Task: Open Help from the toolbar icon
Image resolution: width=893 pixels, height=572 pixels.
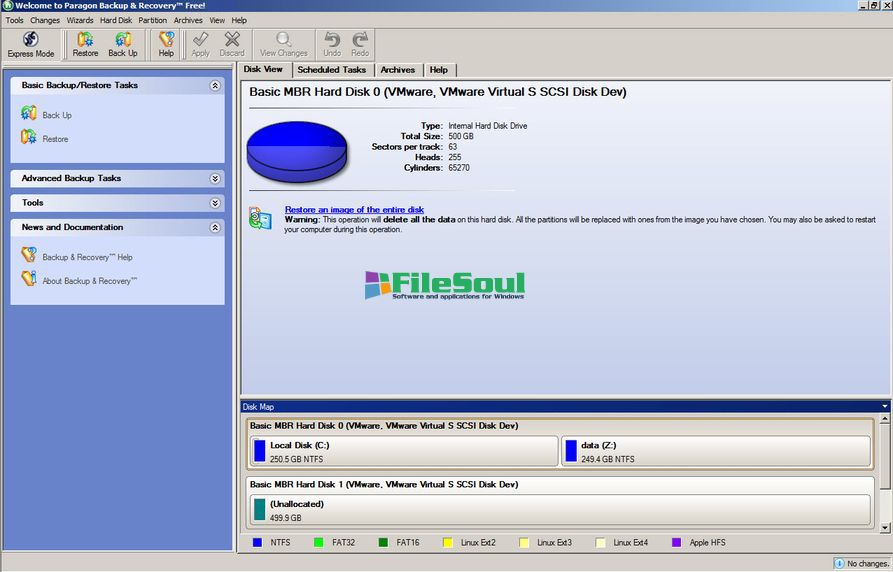Action: 166,40
